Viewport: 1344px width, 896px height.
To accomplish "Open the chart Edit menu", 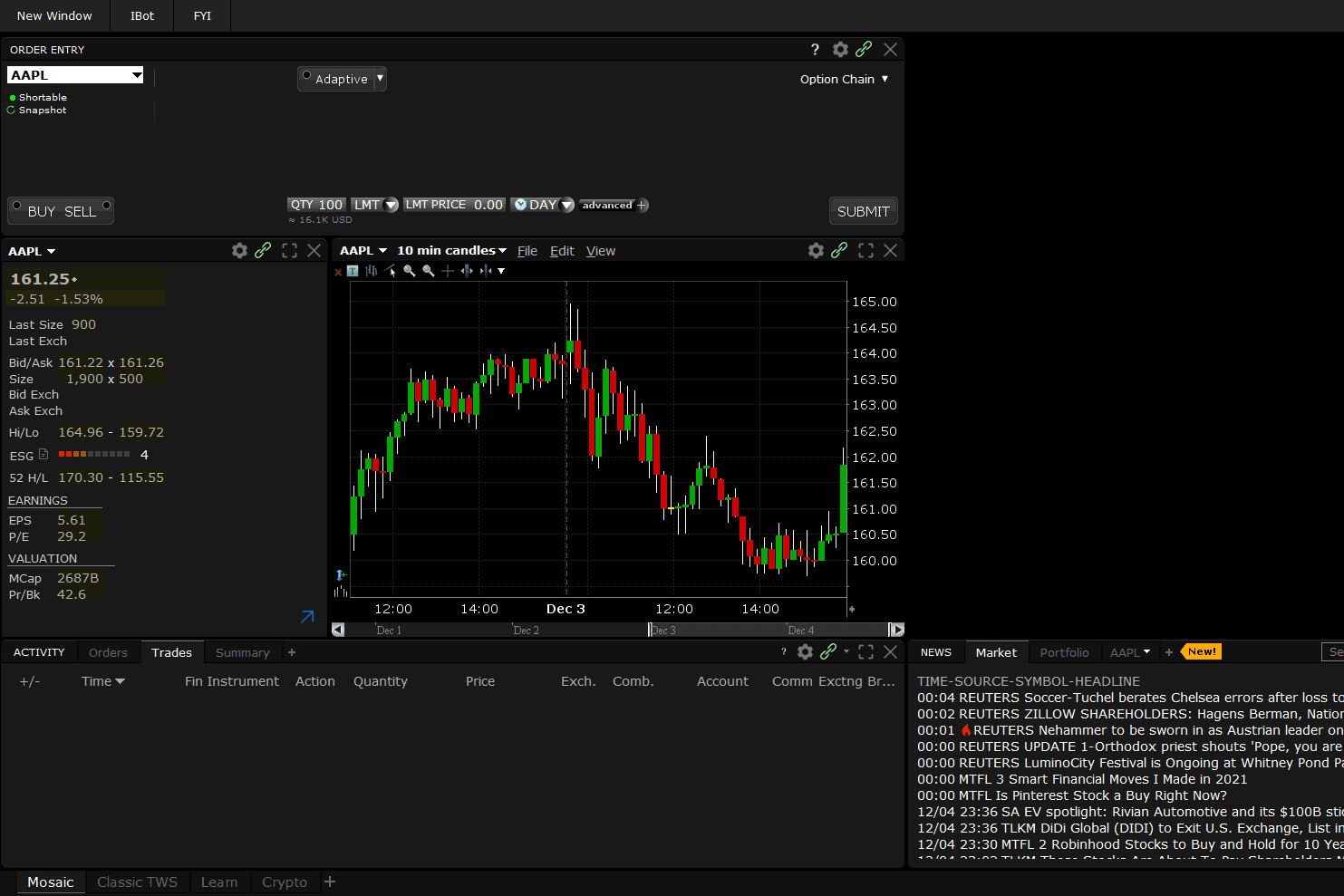I will [562, 251].
